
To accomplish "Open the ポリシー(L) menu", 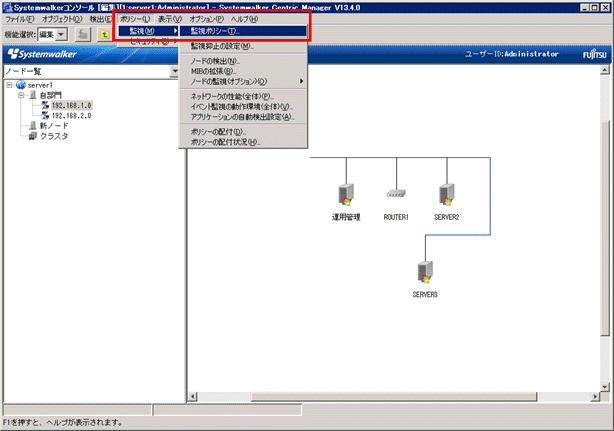I will point(135,19).
